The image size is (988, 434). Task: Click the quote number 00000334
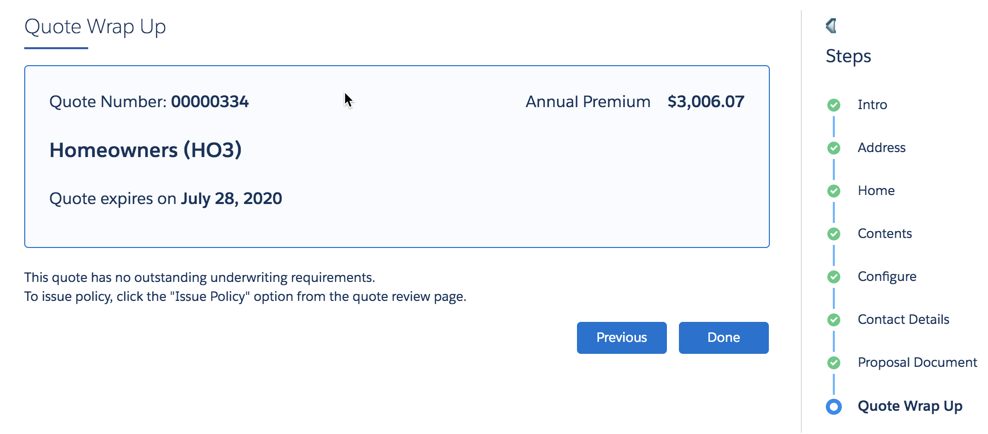210,101
